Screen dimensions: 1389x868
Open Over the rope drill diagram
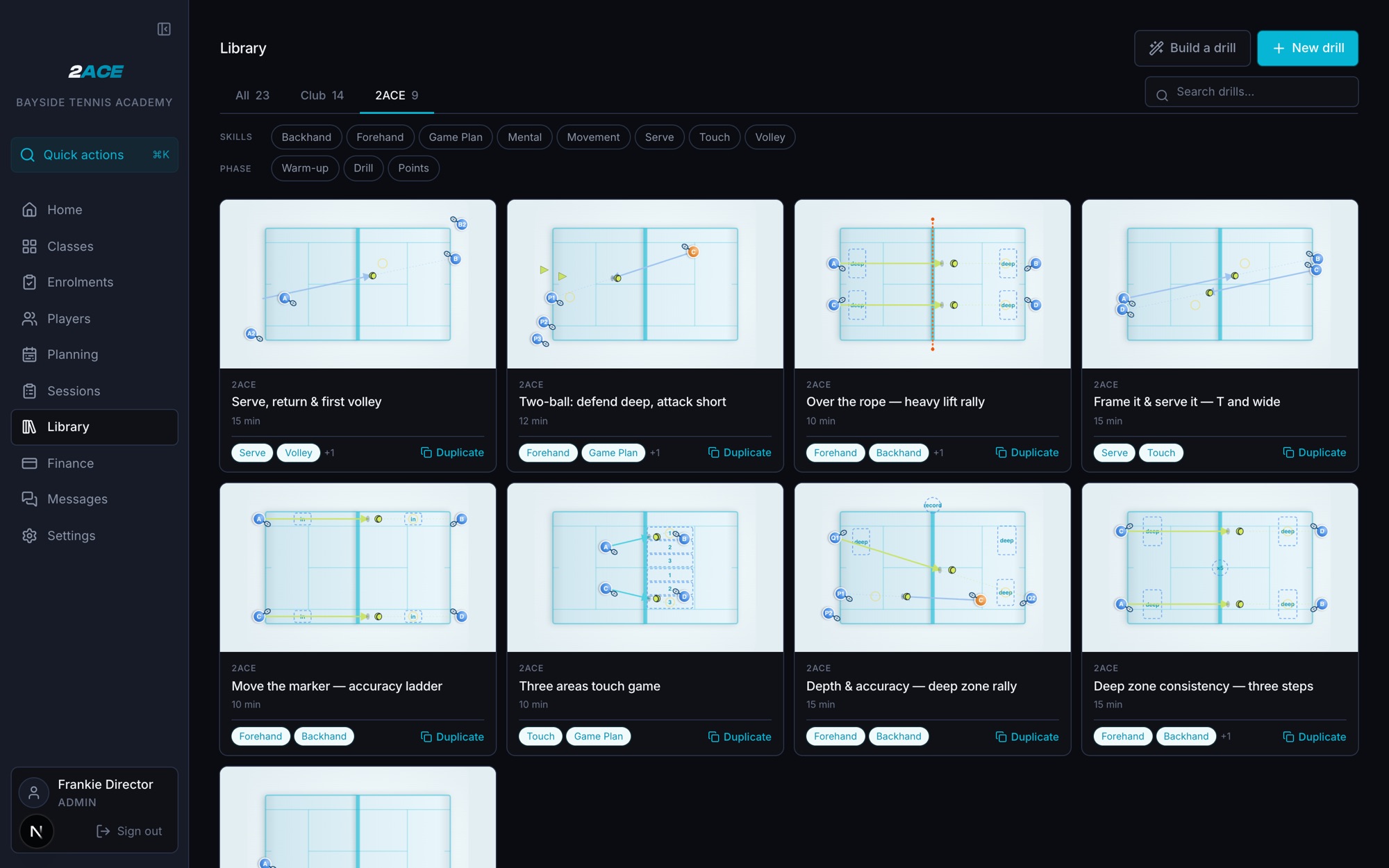click(x=932, y=284)
